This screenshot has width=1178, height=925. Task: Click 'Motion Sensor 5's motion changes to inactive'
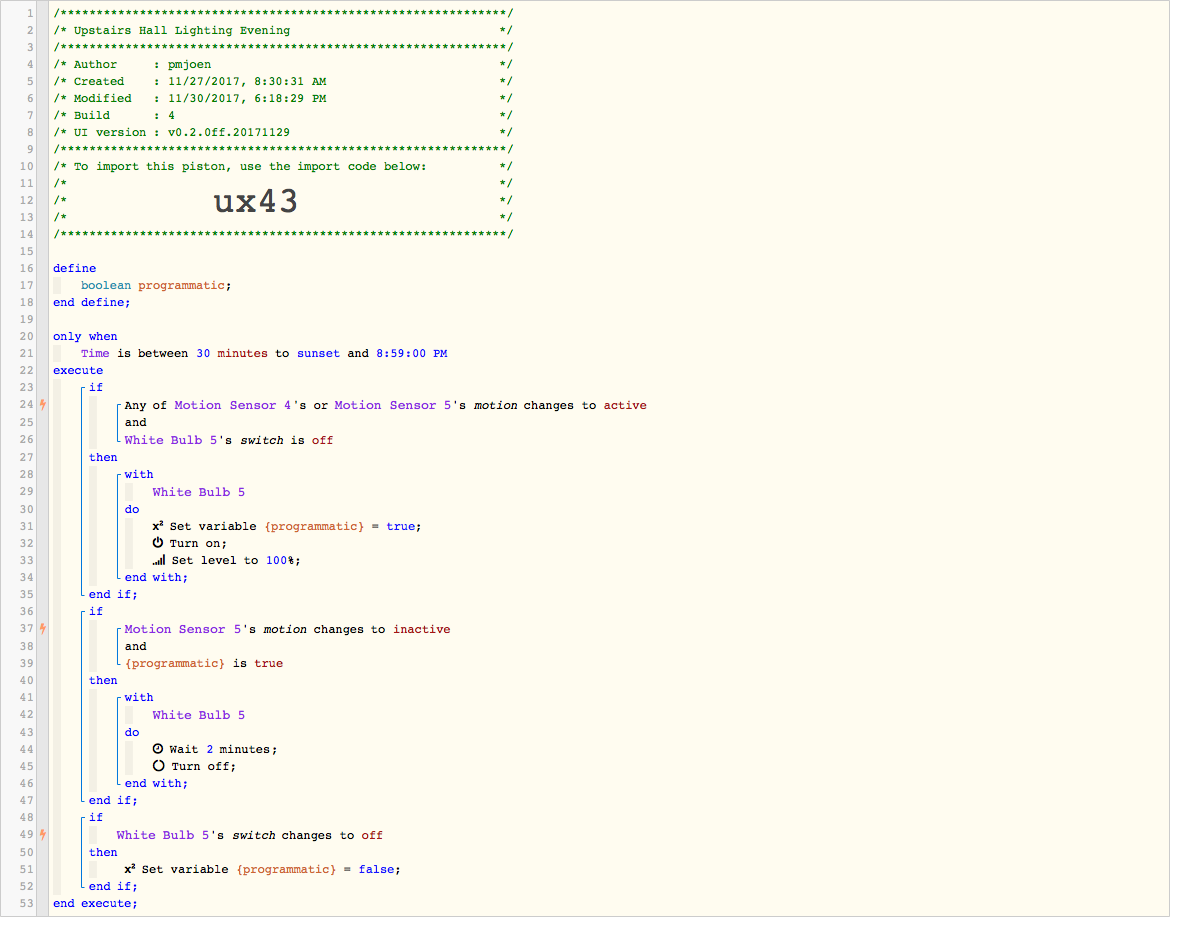click(288, 631)
